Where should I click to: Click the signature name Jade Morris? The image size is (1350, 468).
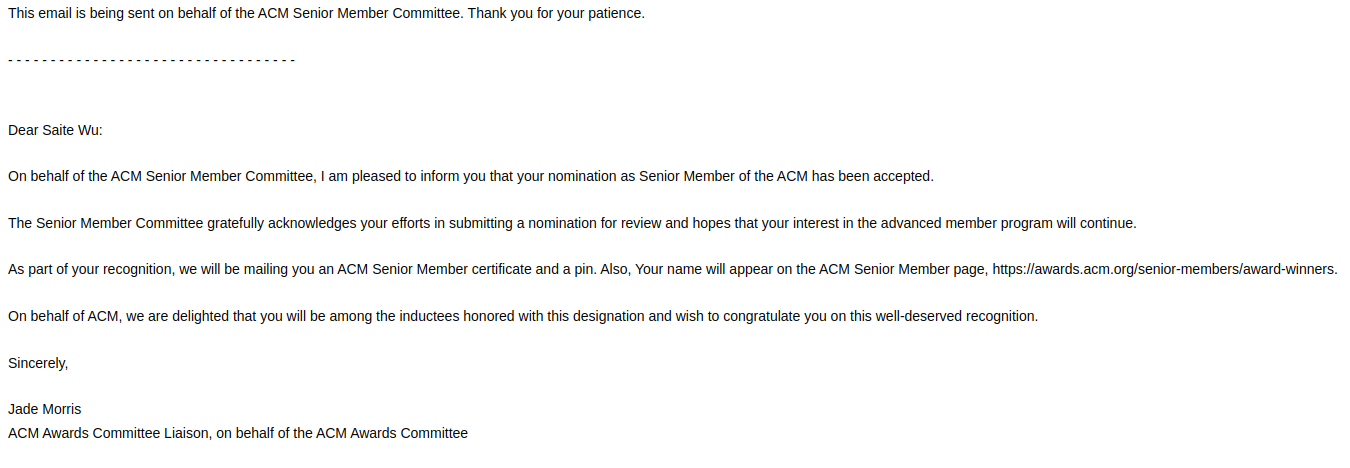(45, 409)
